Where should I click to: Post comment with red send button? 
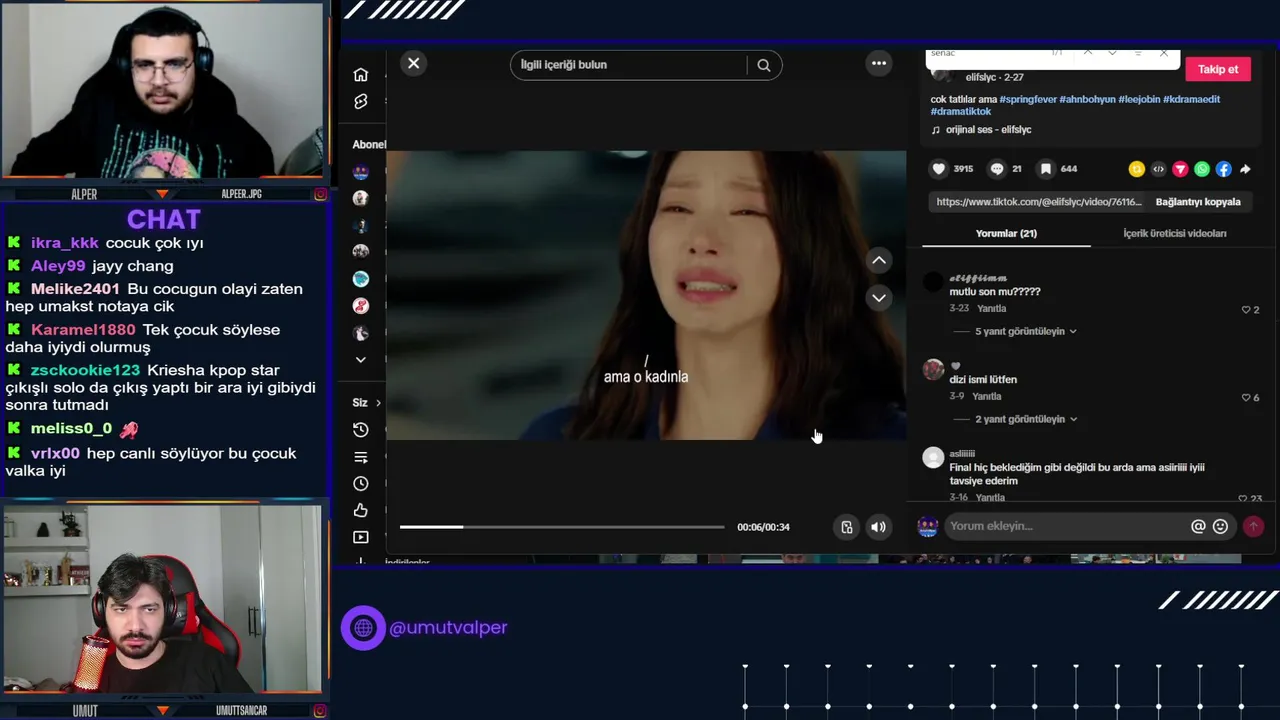[1253, 526]
